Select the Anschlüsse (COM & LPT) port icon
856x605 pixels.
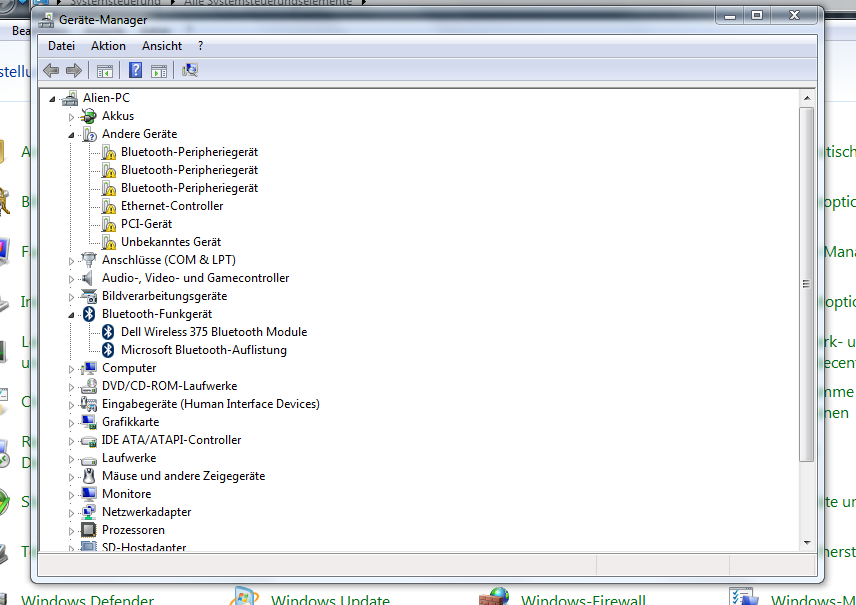(88, 260)
